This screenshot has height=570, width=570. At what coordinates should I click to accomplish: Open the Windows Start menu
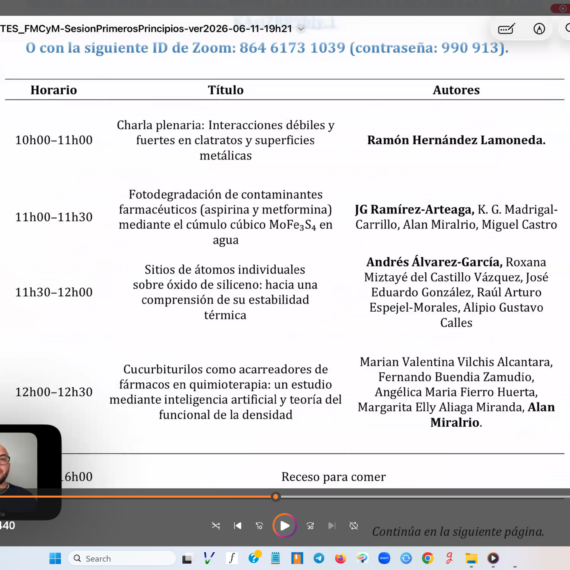tap(55, 558)
